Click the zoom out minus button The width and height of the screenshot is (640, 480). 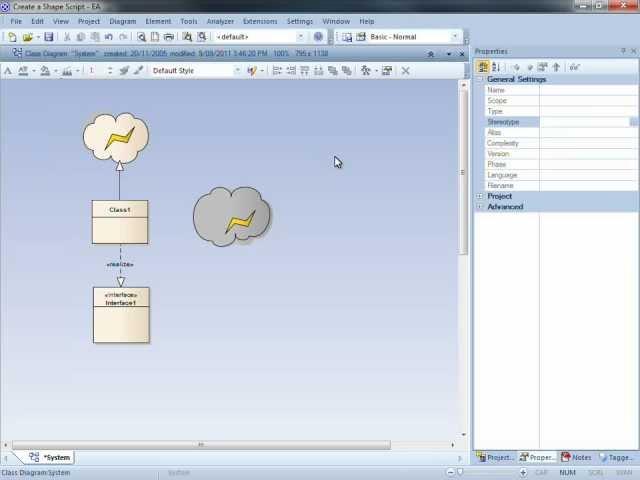point(450,473)
